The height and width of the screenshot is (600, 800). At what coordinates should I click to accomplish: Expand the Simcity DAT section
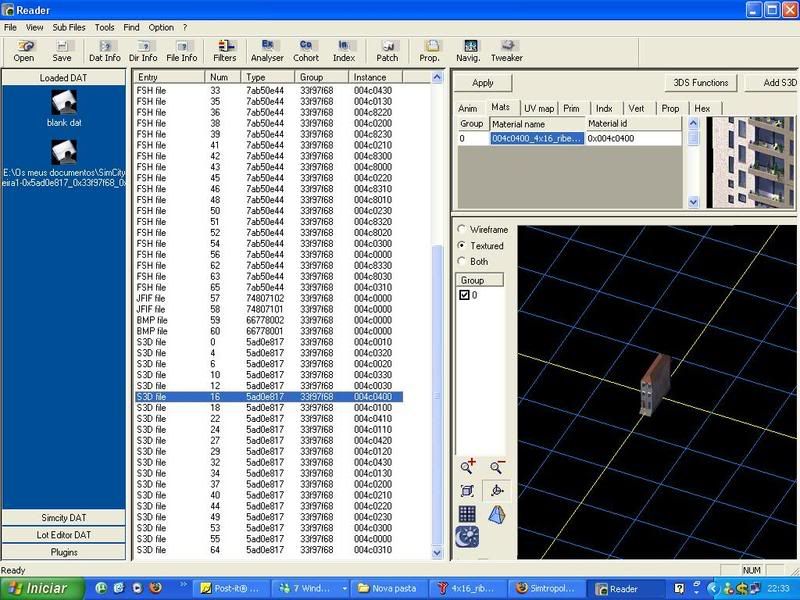click(x=64, y=517)
